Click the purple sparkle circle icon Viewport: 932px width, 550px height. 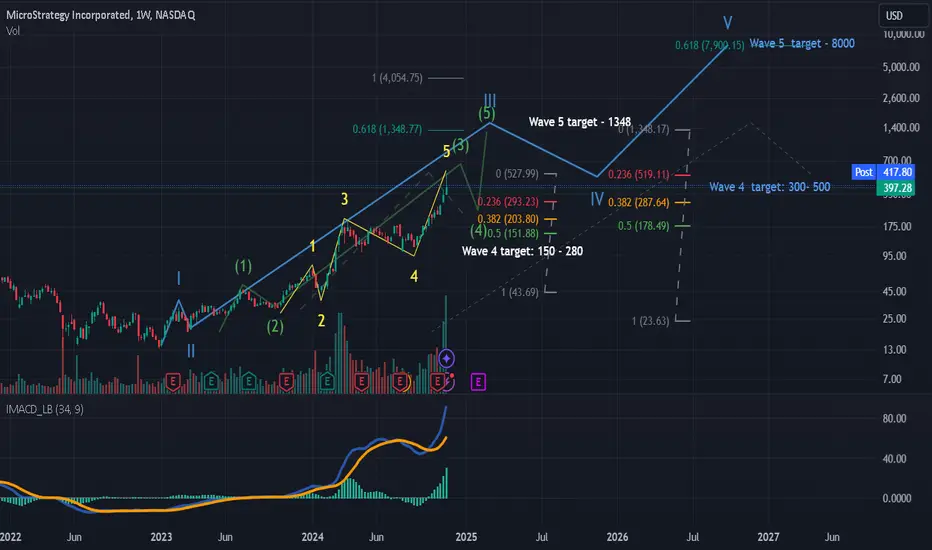click(x=446, y=359)
